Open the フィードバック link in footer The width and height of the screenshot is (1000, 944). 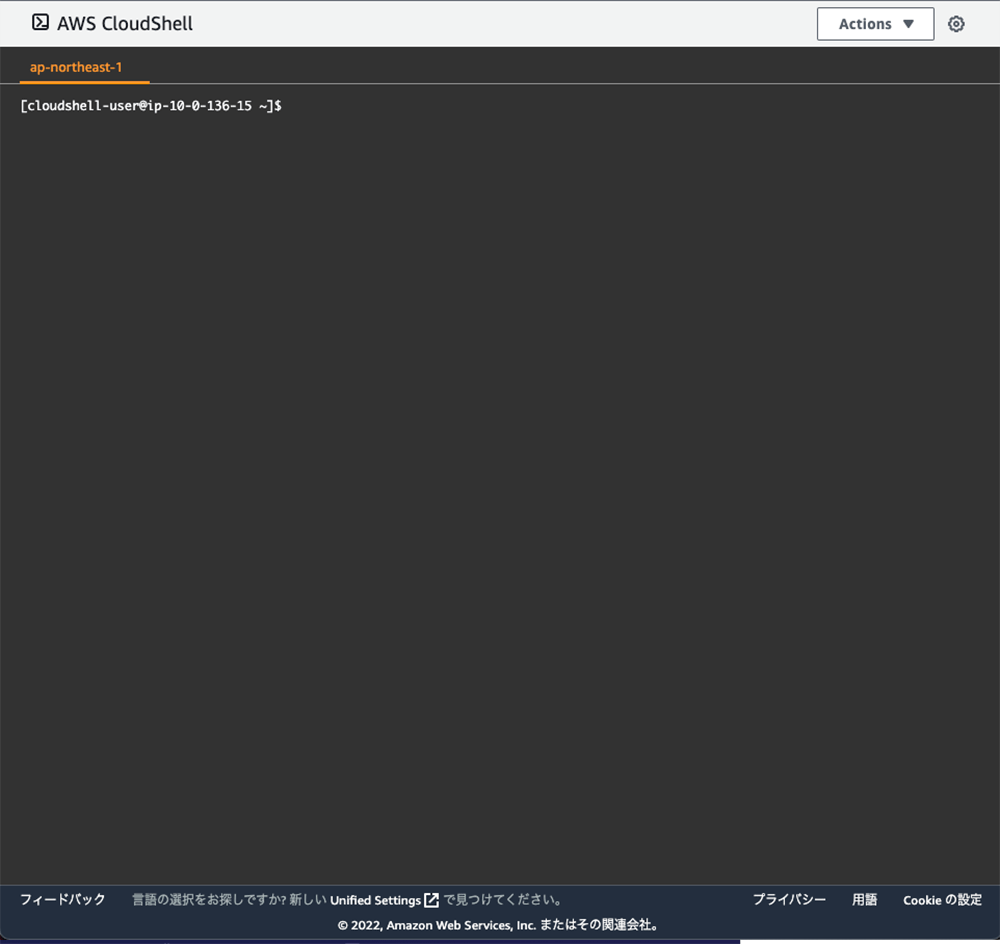pyautogui.click(x=62, y=899)
